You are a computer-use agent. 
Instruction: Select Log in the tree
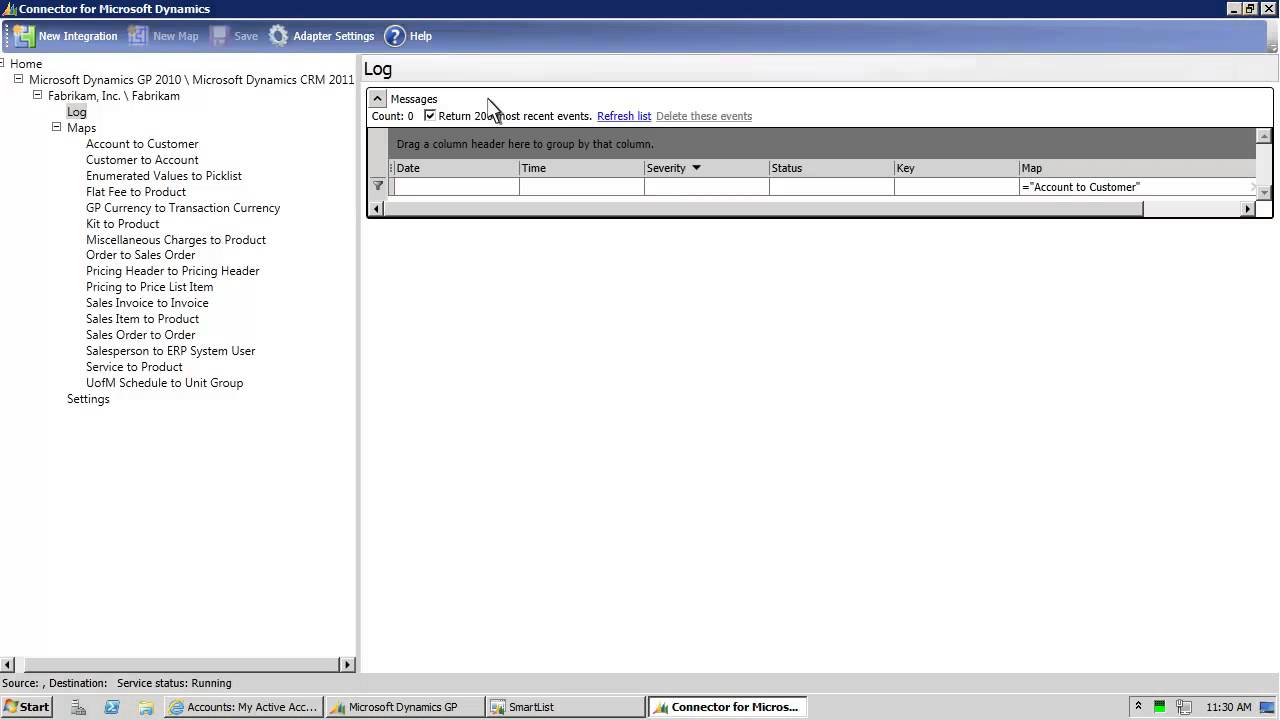coord(77,112)
